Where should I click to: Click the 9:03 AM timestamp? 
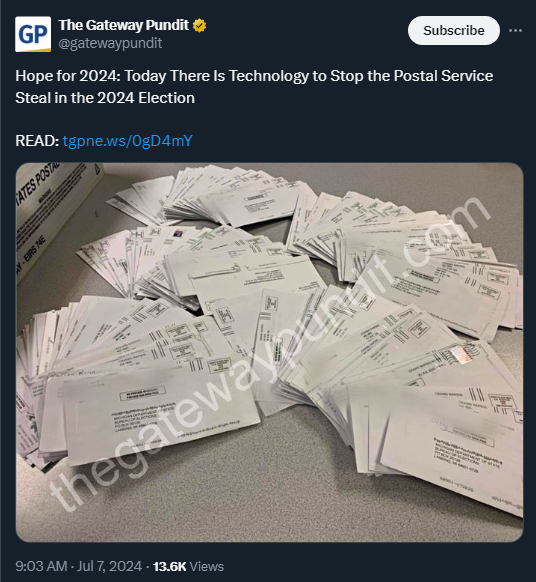click(x=41, y=566)
